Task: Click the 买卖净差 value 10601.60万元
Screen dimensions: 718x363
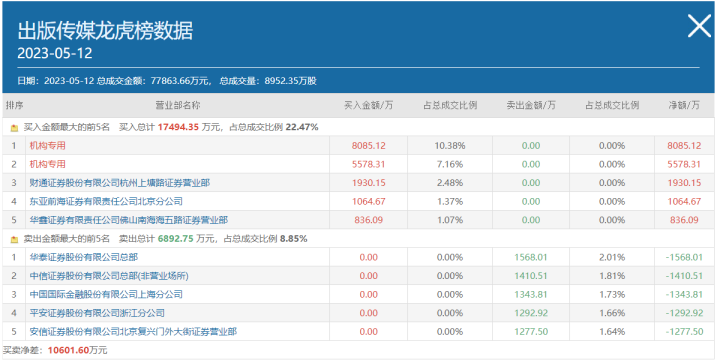Action: 77,350
